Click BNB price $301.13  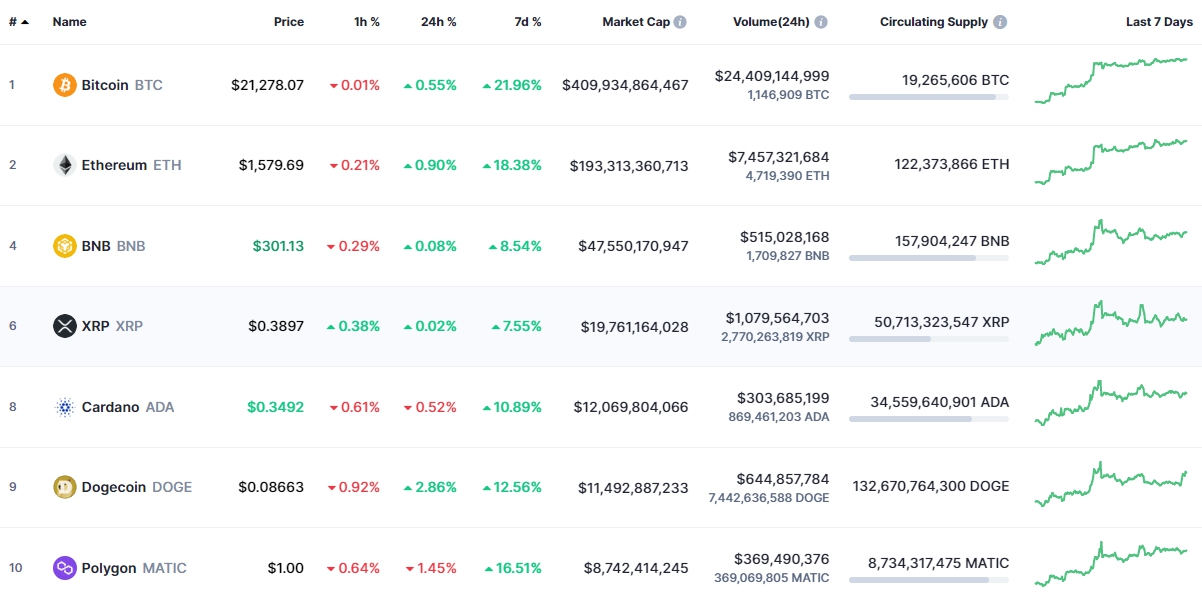pyautogui.click(x=279, y=246)
